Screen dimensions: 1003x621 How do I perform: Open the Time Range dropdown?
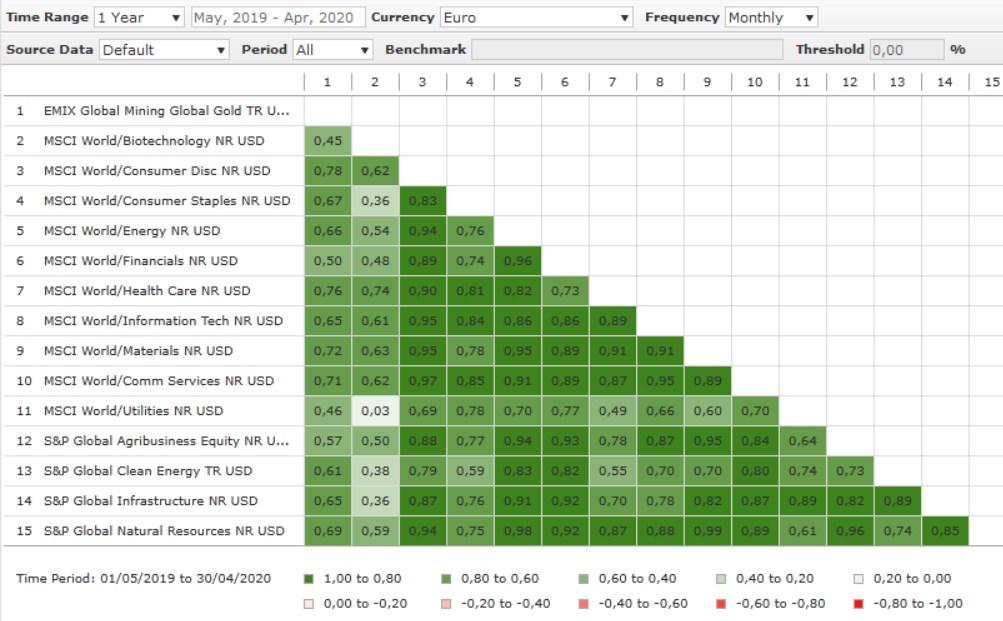(139, 18)
